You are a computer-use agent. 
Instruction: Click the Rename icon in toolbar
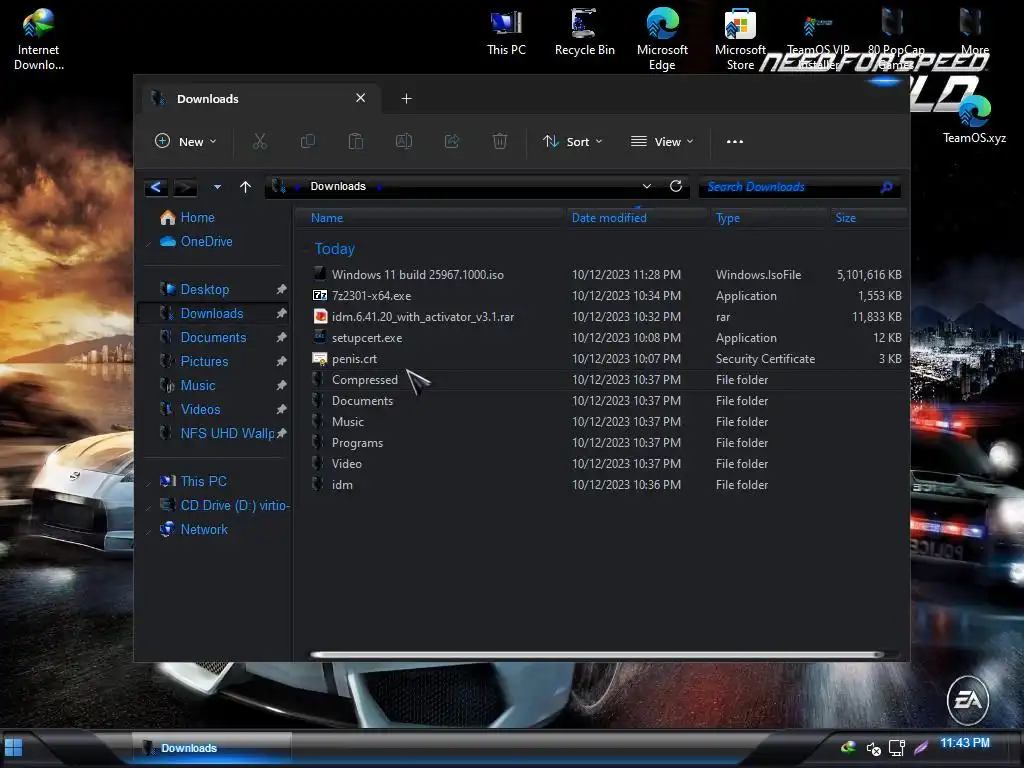[x=404, y=141]
